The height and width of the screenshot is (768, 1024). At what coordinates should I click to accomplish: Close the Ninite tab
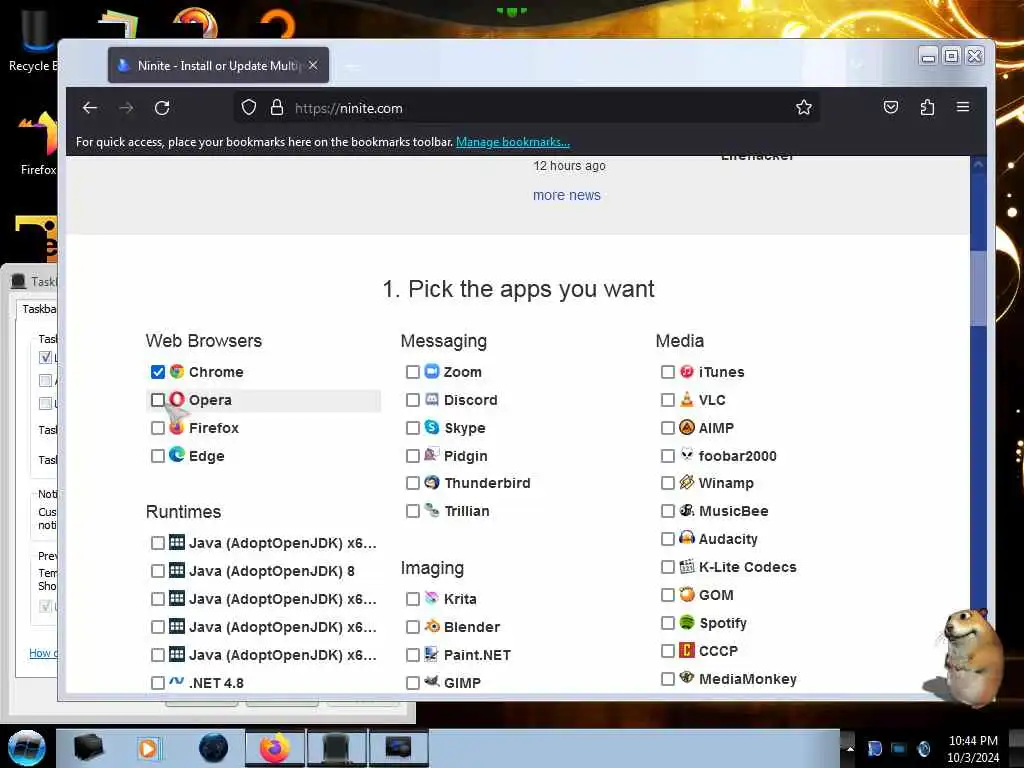click(313, 65)
